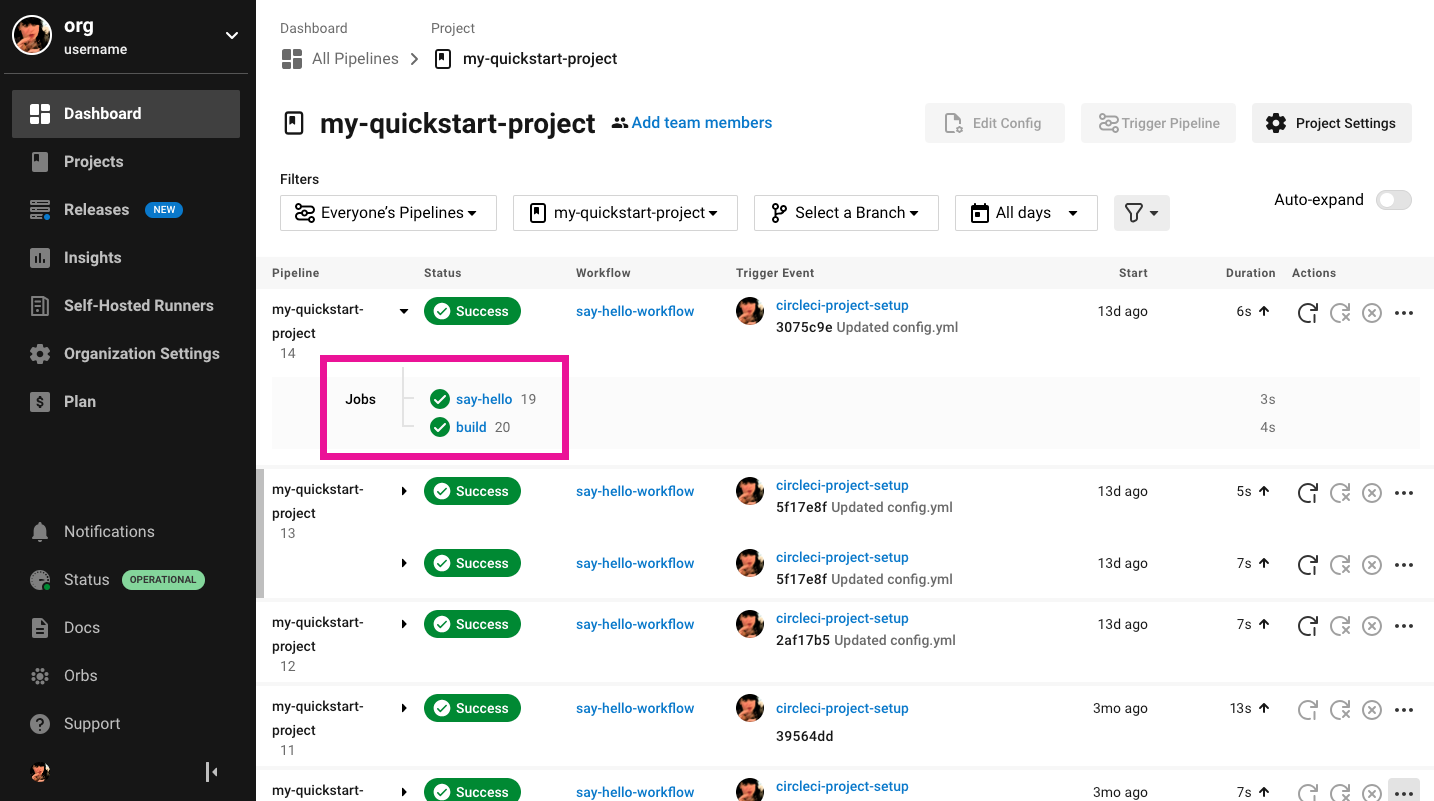Image resolution: width=1434 pixels, height=801 pixels.
Task: Open Project Settings
Action: pyautogui.click(x=1332, y=123)
